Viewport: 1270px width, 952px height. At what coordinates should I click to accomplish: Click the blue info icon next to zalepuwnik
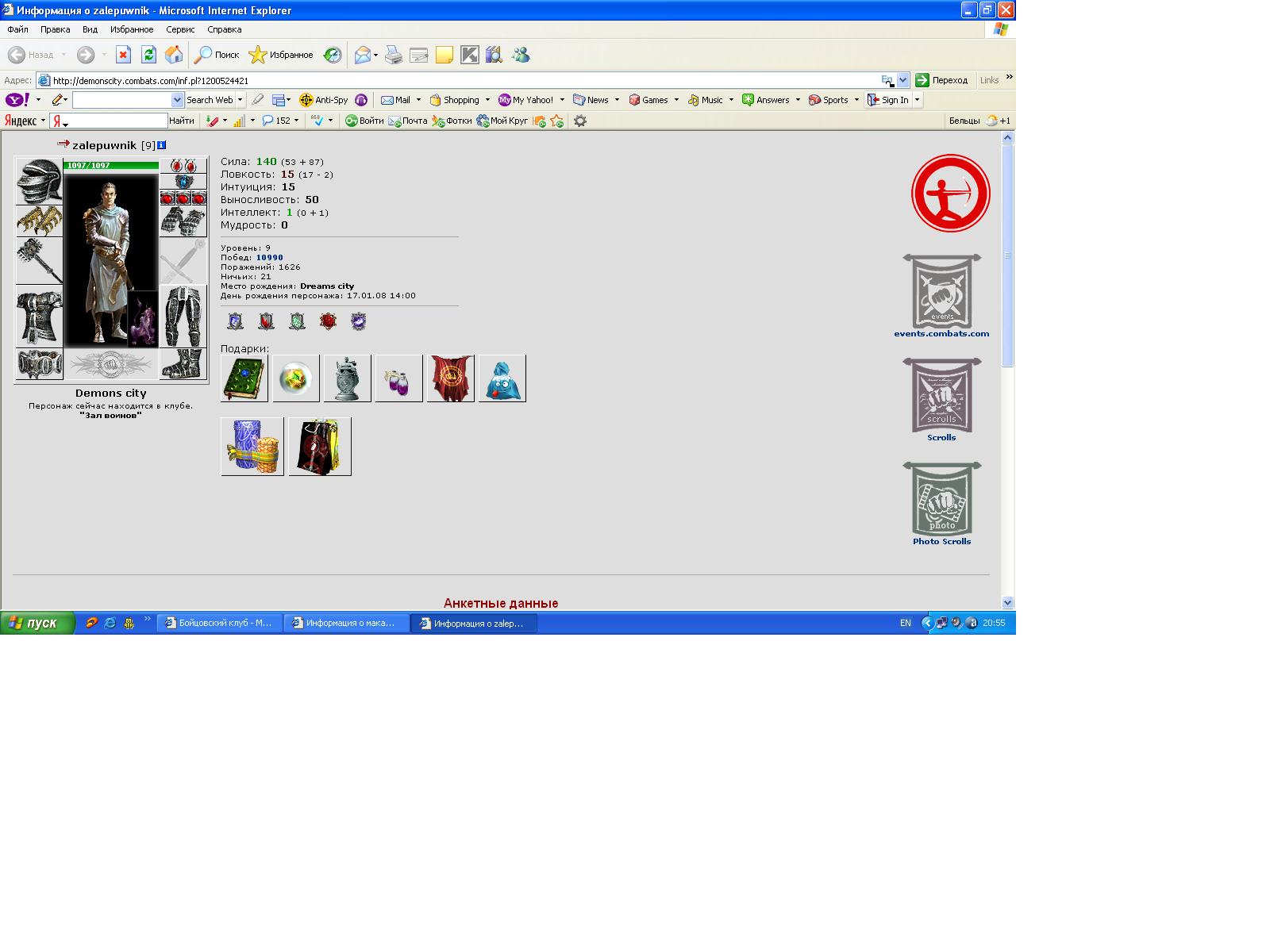161,145
